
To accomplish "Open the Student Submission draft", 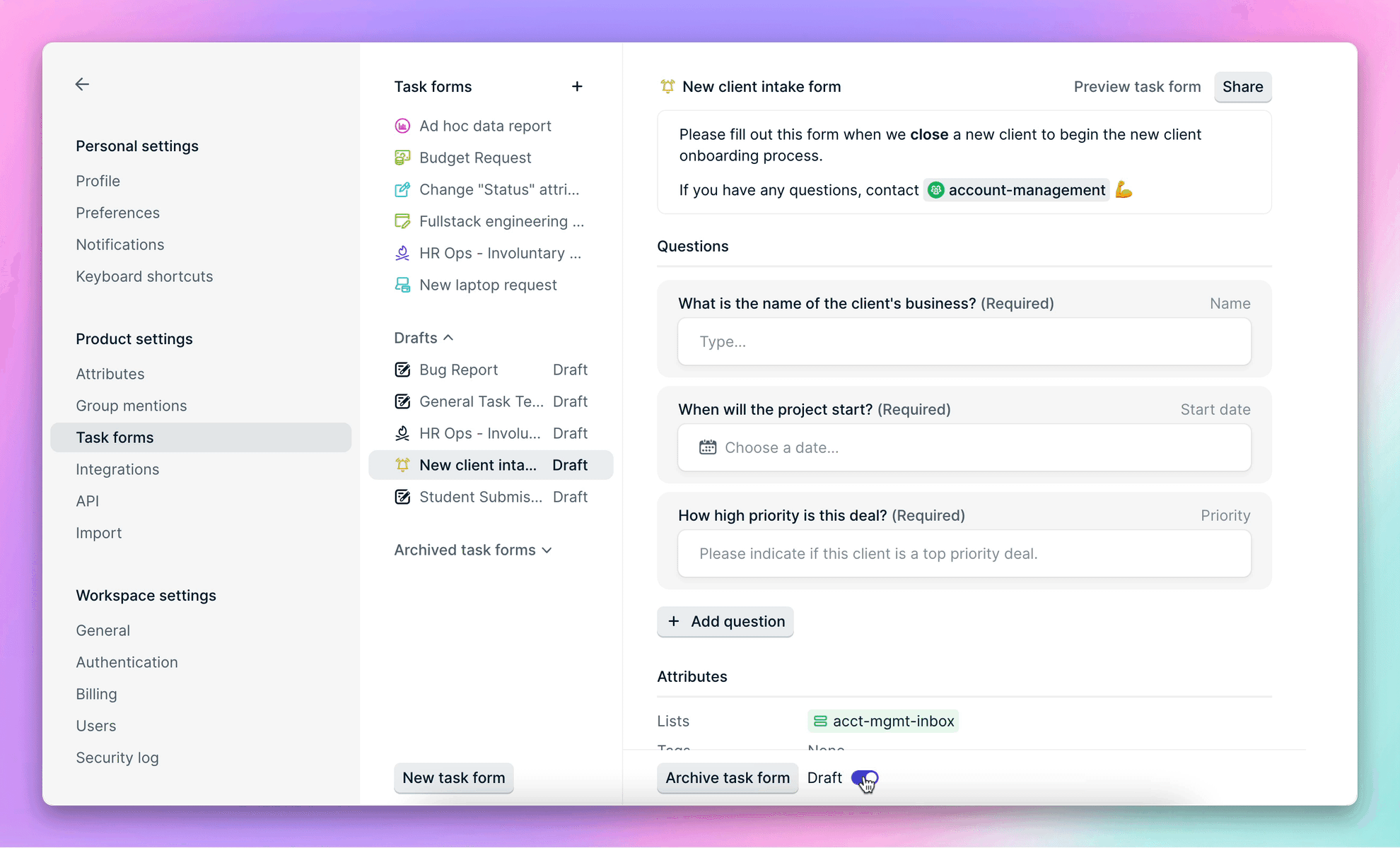I will point(491,497).
